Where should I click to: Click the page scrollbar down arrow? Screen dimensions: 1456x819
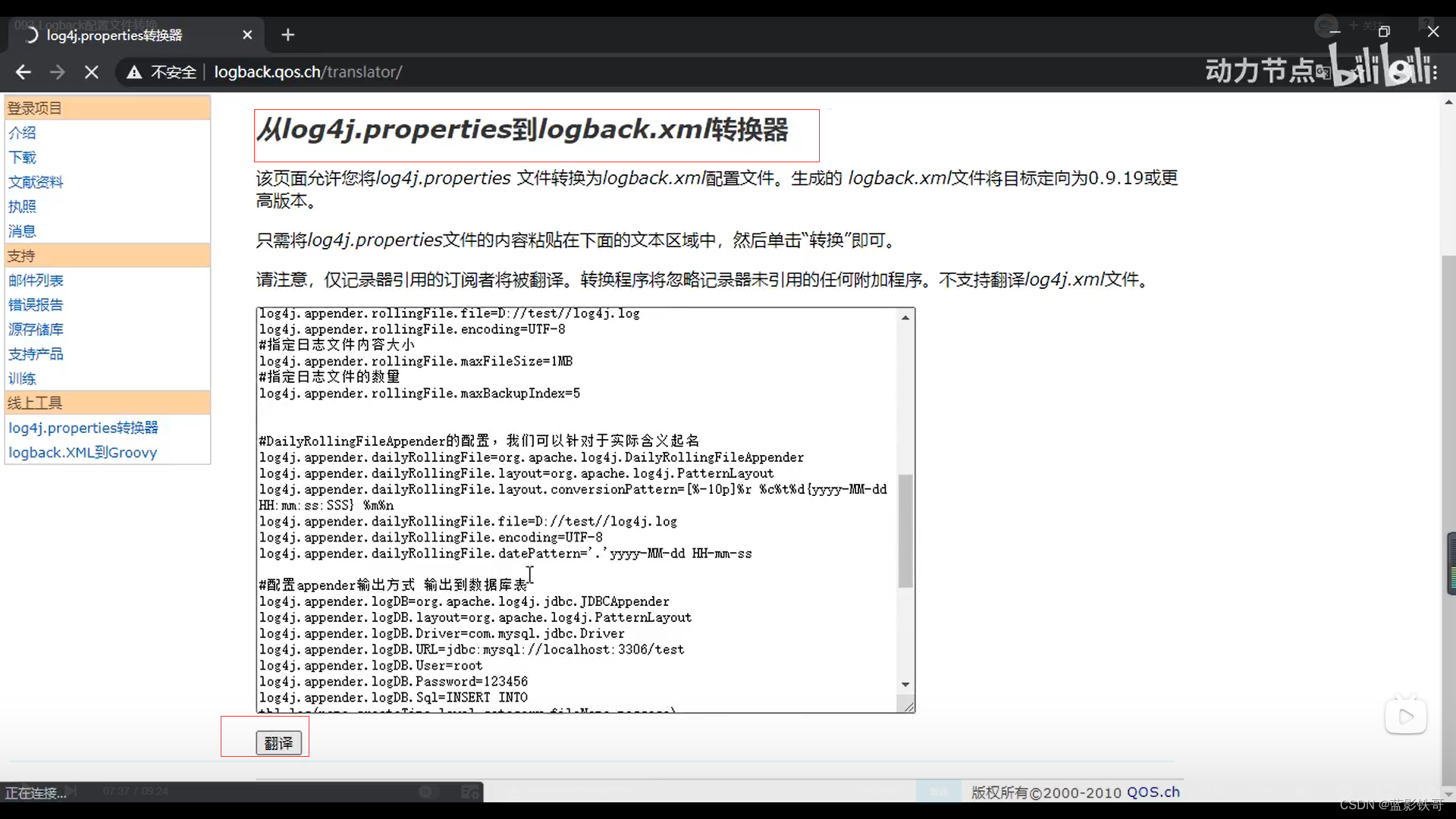point(1448,794)
